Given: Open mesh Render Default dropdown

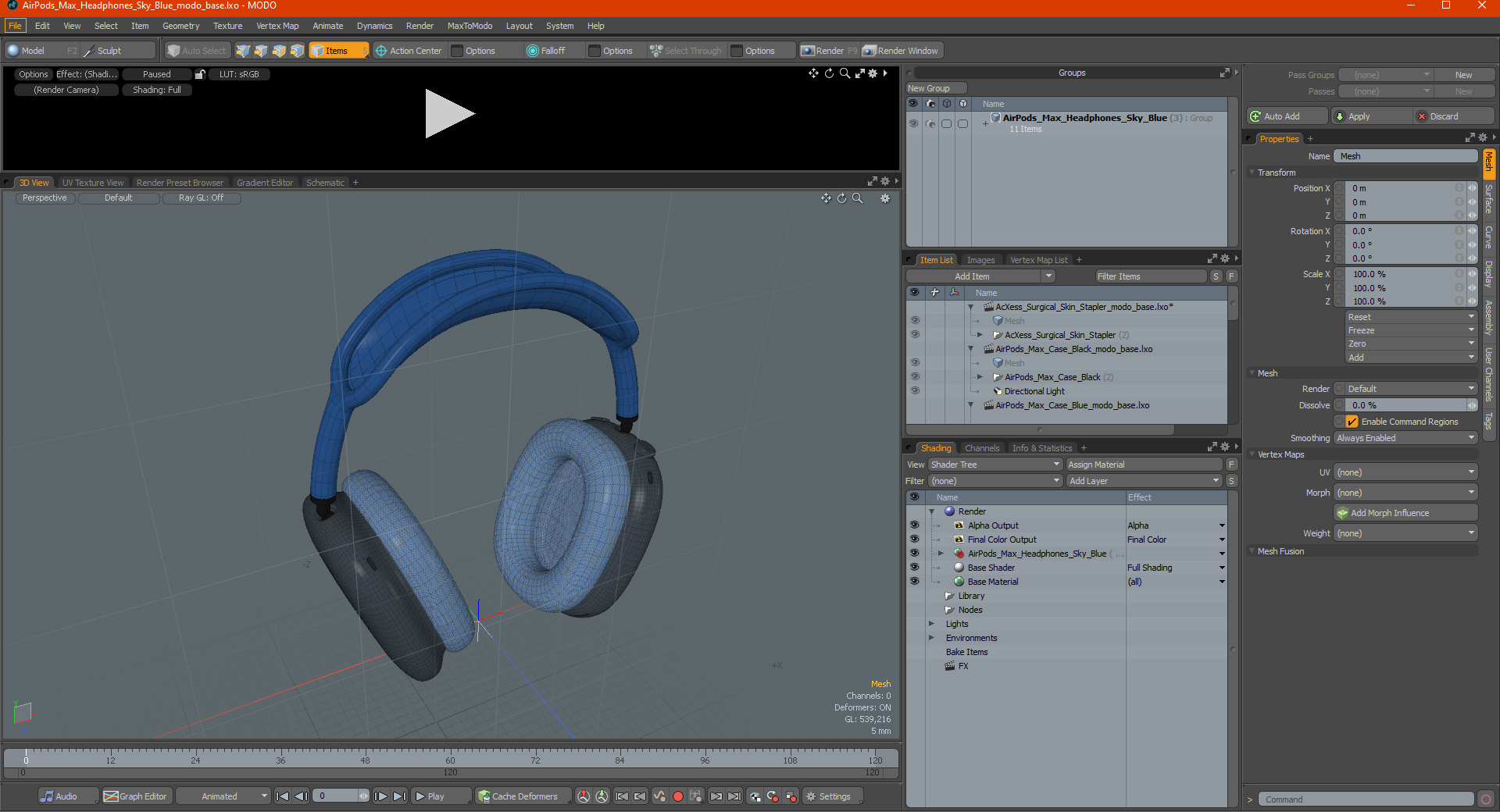Looking at the screenshot, I should (1411, 389).
